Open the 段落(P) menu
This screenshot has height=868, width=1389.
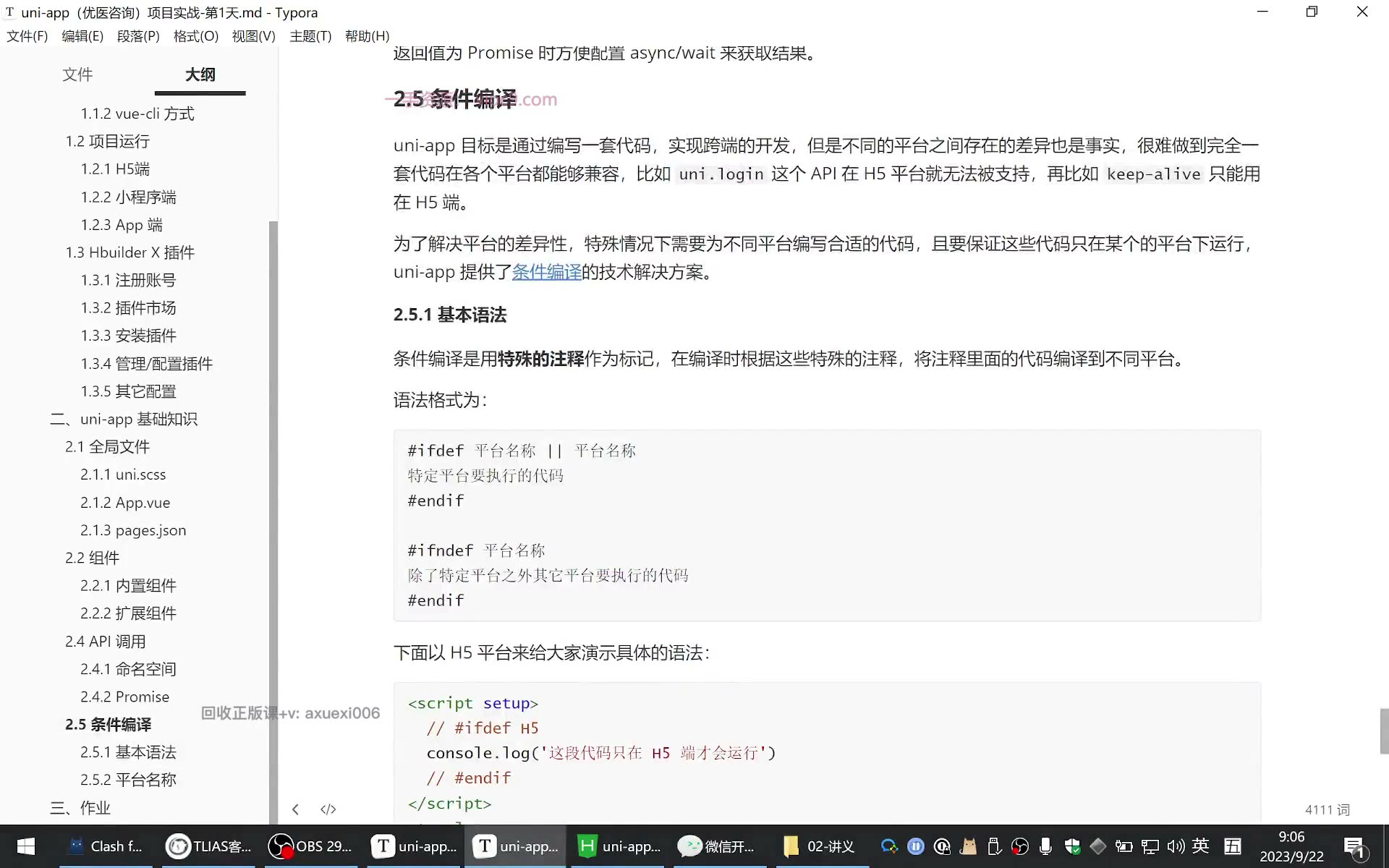(x=138, y=36)
